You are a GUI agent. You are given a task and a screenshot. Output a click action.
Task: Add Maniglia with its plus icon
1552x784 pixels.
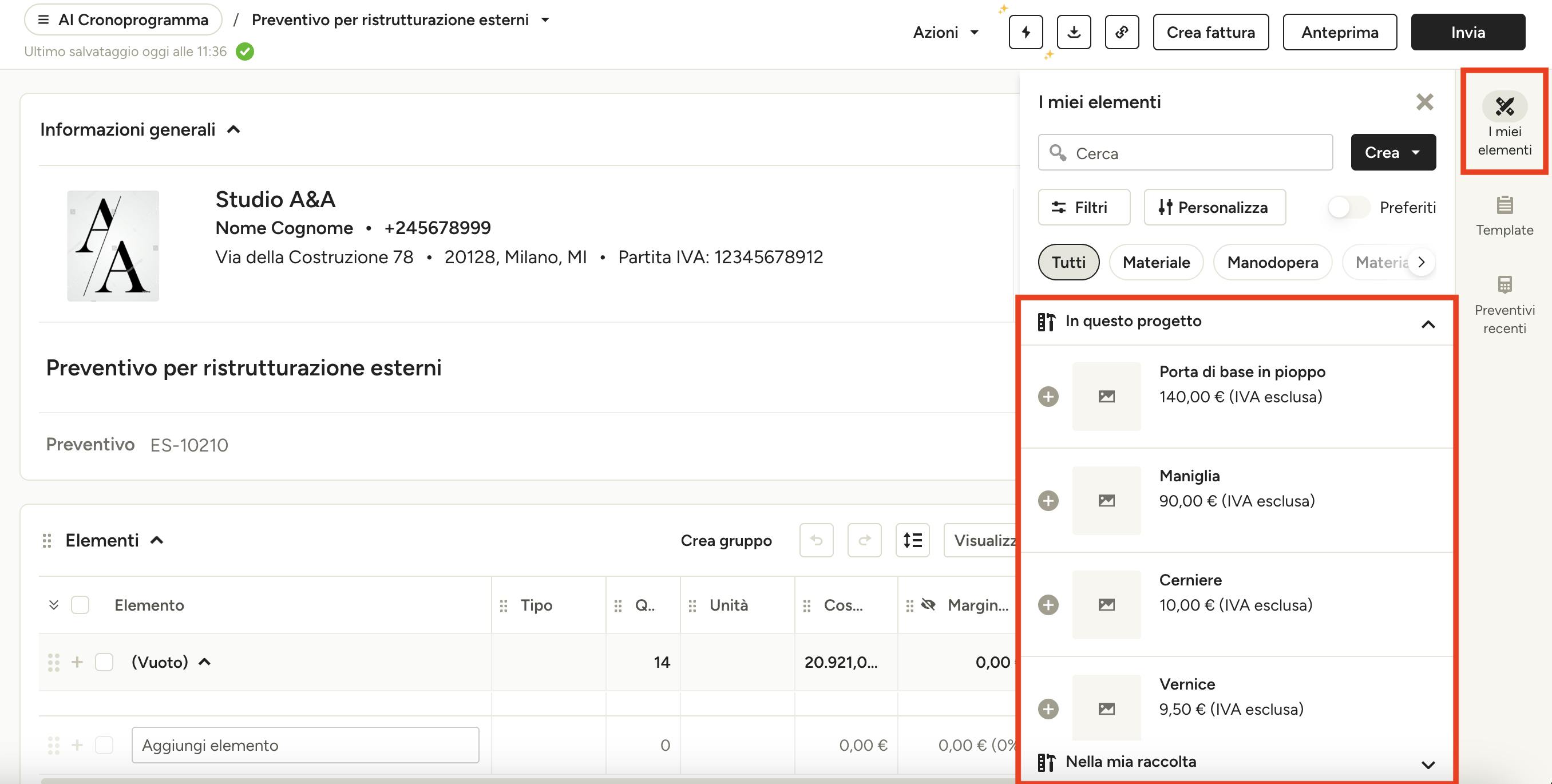pos(1048,501)
